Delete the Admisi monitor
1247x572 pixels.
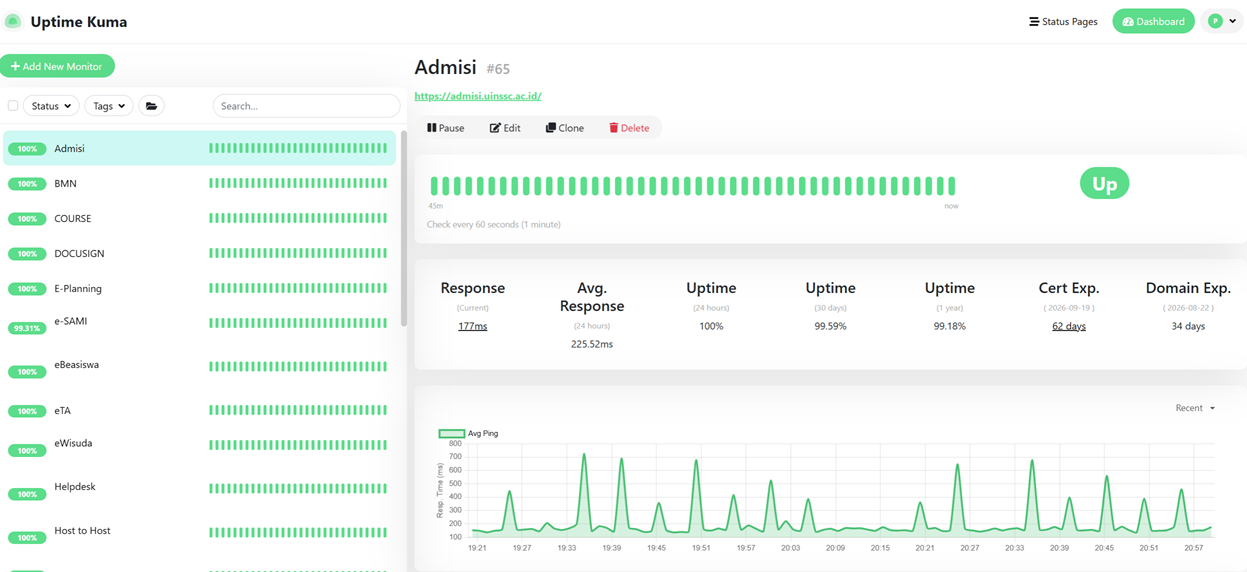(x=629, y=128)
